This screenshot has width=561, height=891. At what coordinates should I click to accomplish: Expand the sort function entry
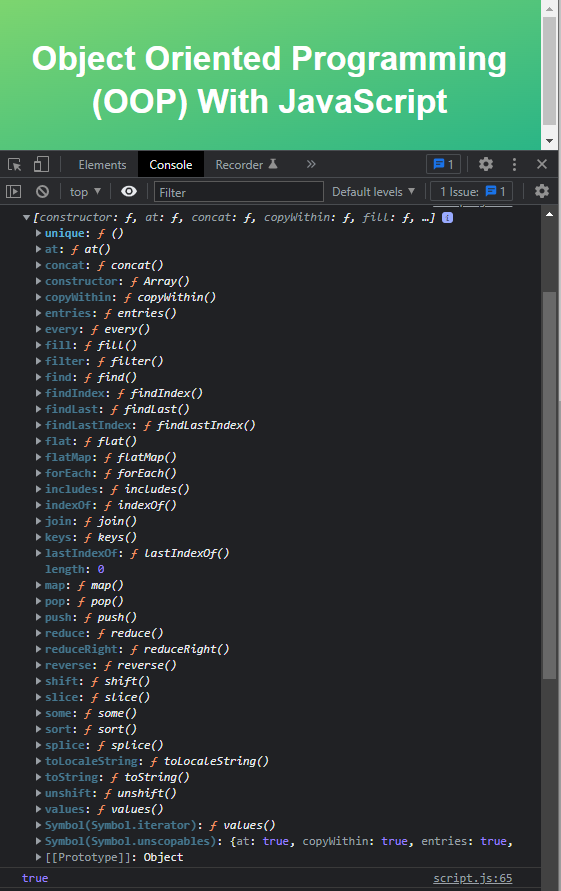tap(38, 729)
